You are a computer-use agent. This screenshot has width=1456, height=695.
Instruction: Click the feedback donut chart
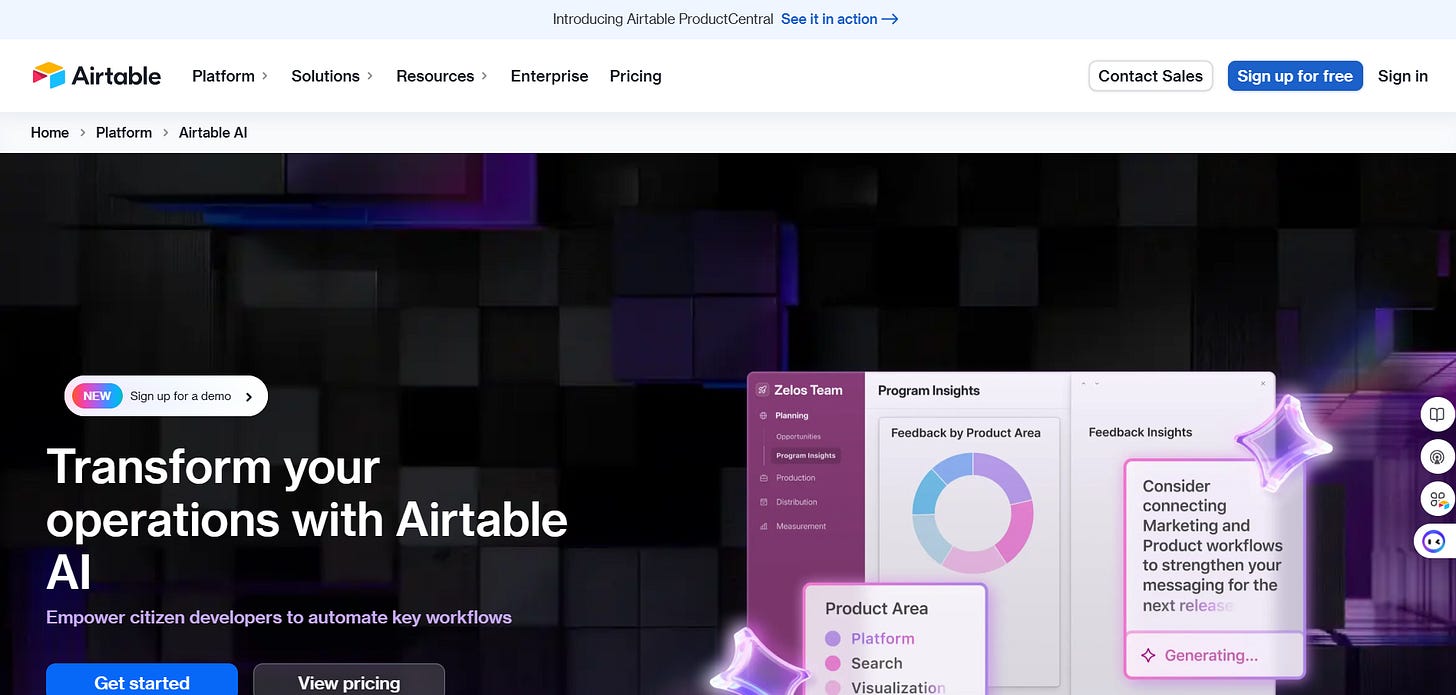pyautogui.click(x=973, y=513)
